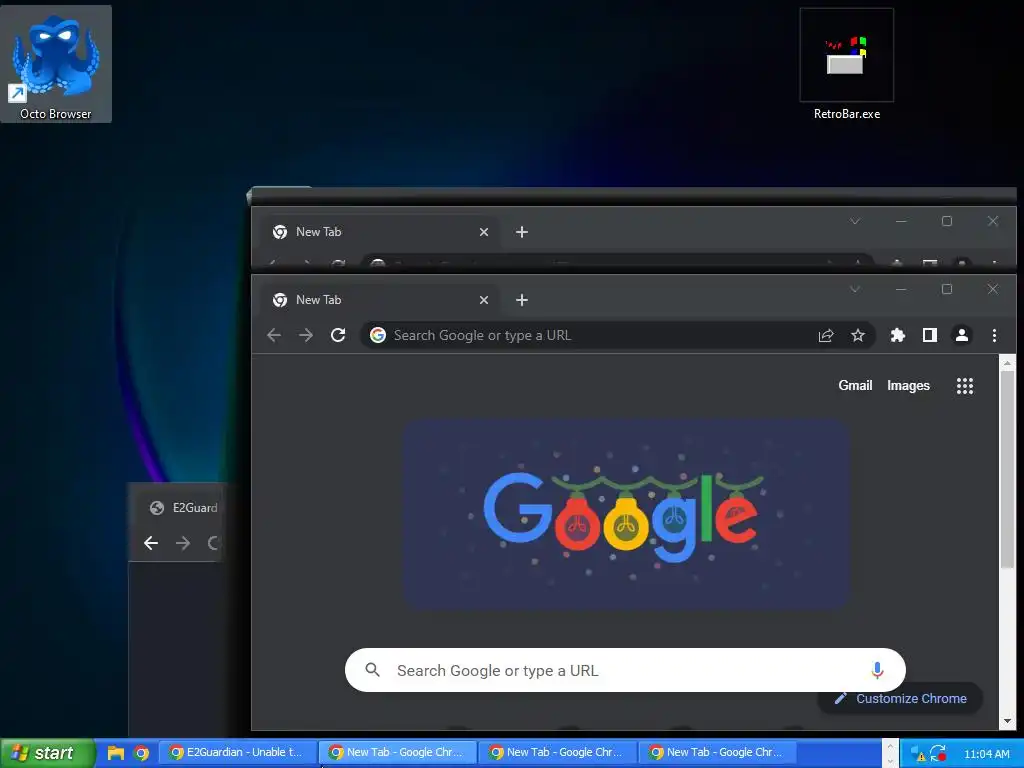Launch Chrome from the quick launch bar
Screen dimensions: 1024x768
140,753
